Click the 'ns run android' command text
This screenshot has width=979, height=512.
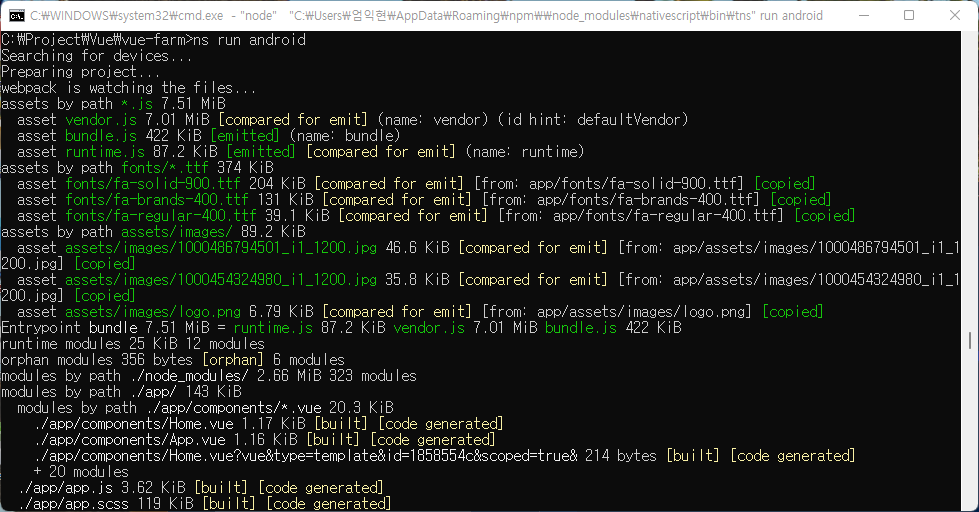tap(248, 40)
